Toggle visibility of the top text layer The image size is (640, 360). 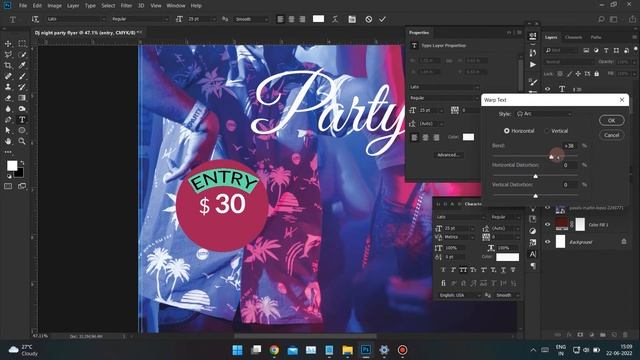(548, 89)
